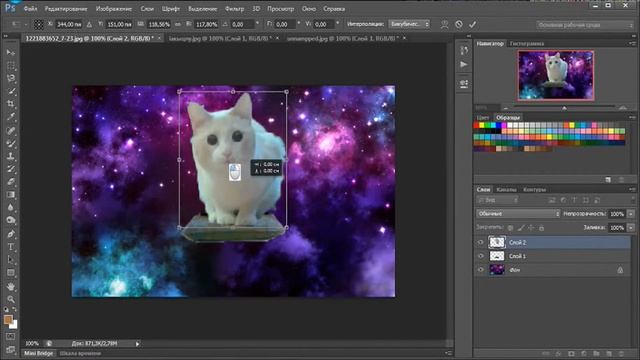
Task: Close the first document tab
Action: coord(159,38)
